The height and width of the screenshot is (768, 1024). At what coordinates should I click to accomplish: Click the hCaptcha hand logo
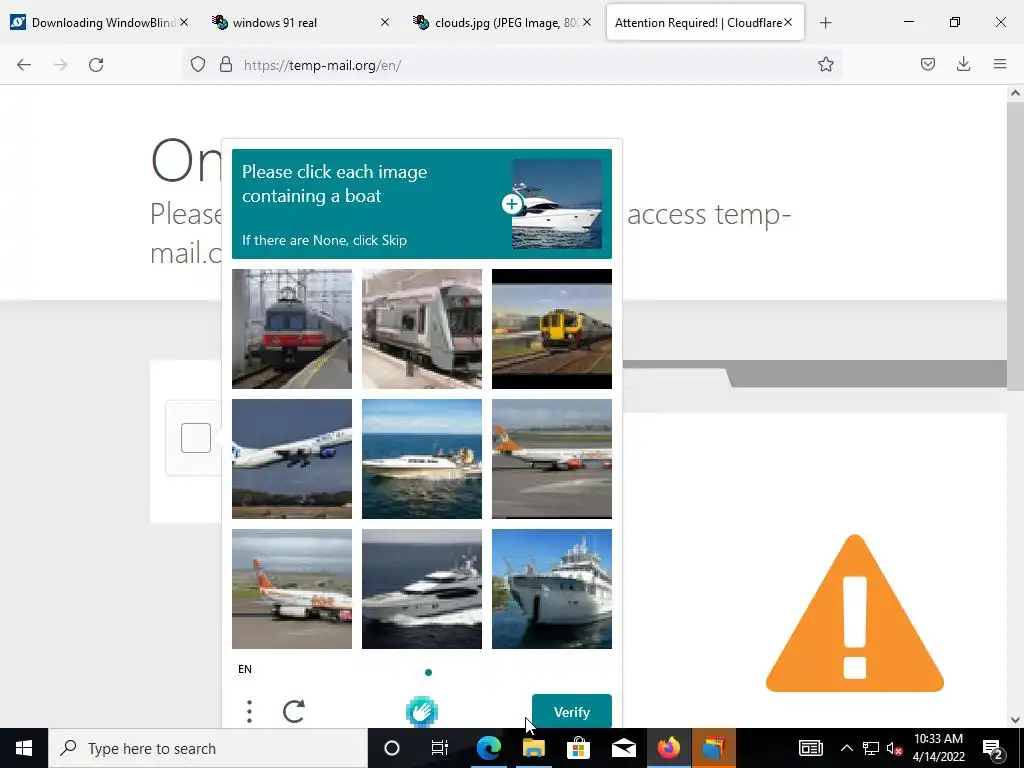[x=422, y=711]
